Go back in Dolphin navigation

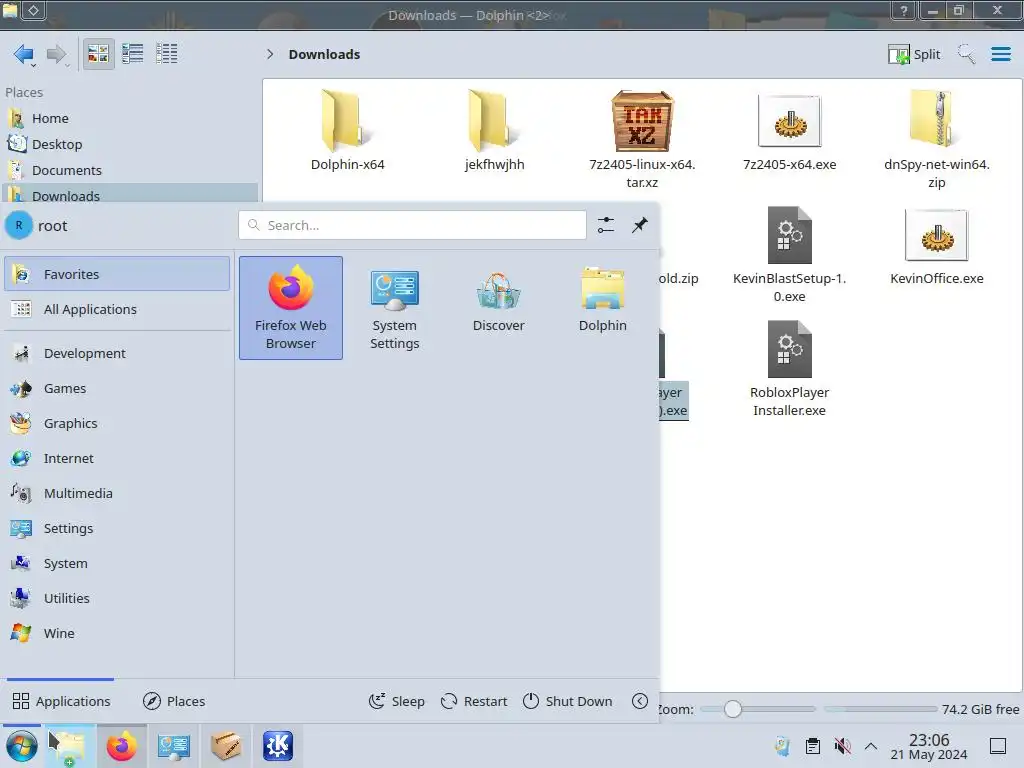(x=24, y=54)
